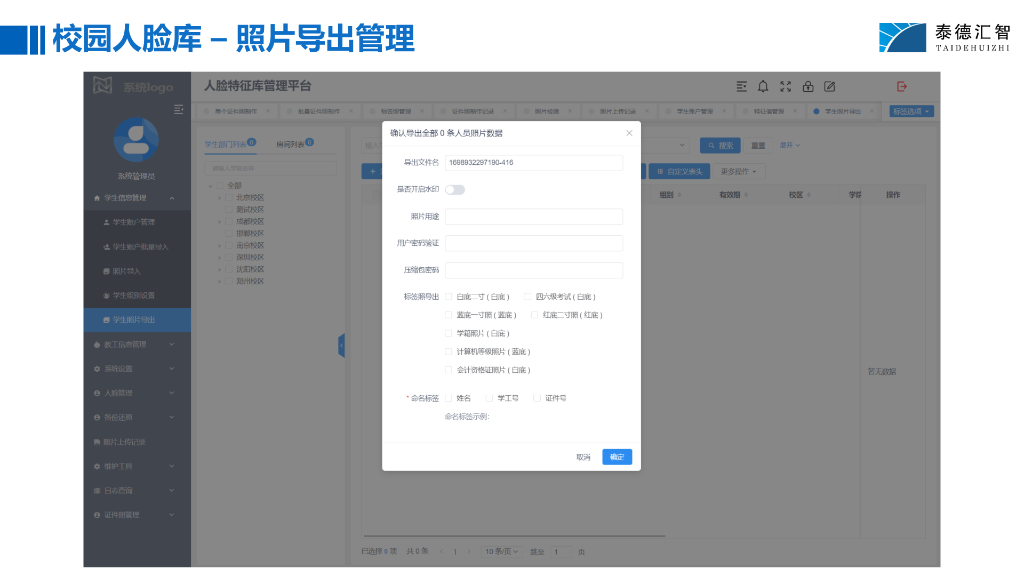Screen dimensions: 1024x576
Task: Click the 压缩包密码 input field
Action: pyautogui.click(x=534, y=270)
